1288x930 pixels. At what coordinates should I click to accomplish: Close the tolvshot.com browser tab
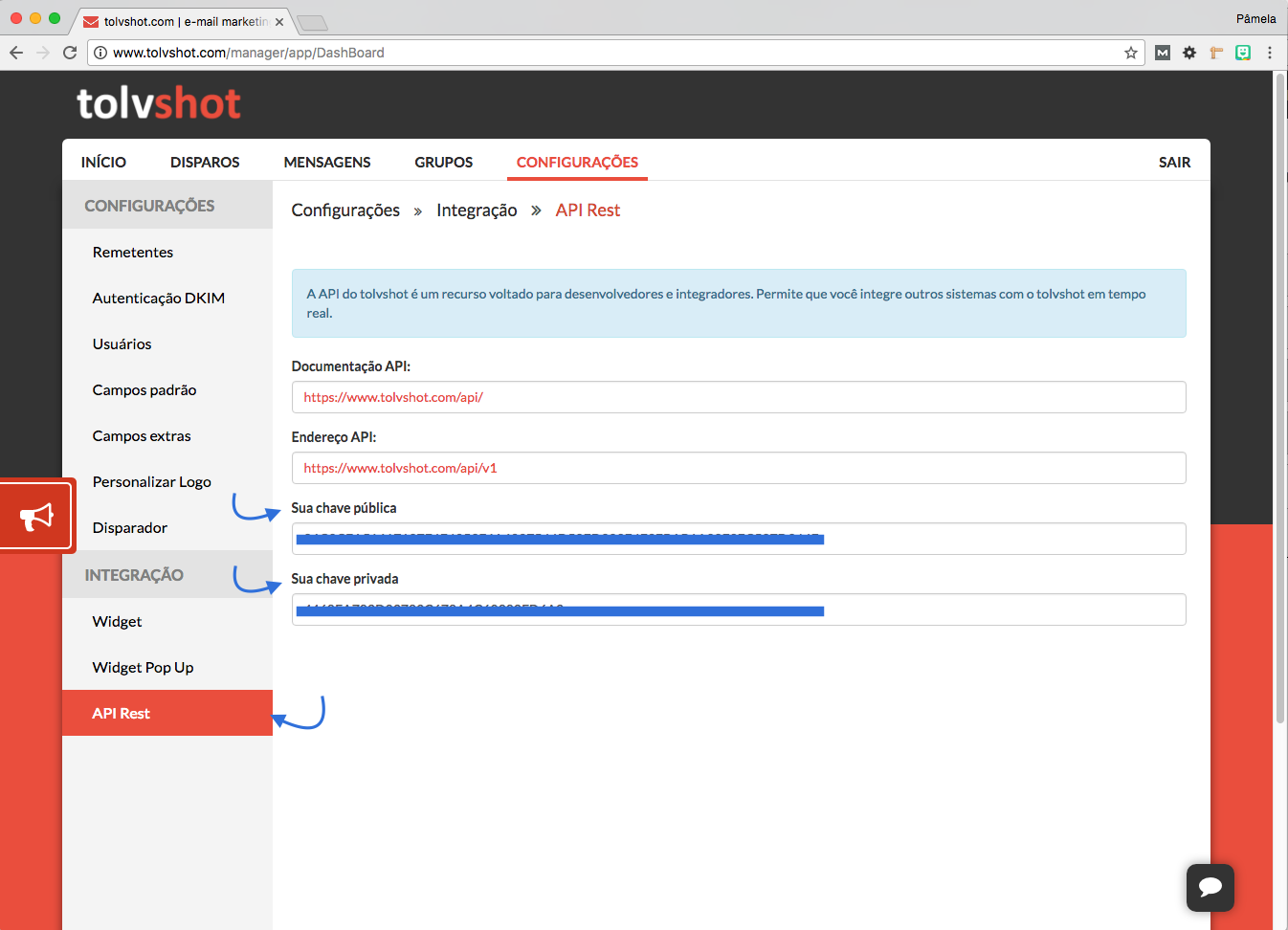coord(279,21)
